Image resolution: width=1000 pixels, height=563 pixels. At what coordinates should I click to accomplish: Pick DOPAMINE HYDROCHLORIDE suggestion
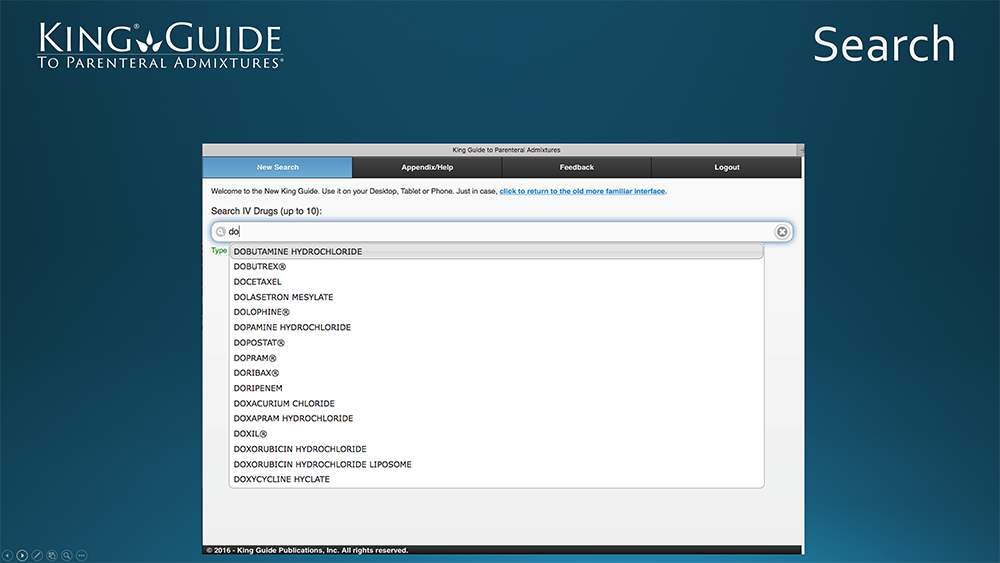496,327
